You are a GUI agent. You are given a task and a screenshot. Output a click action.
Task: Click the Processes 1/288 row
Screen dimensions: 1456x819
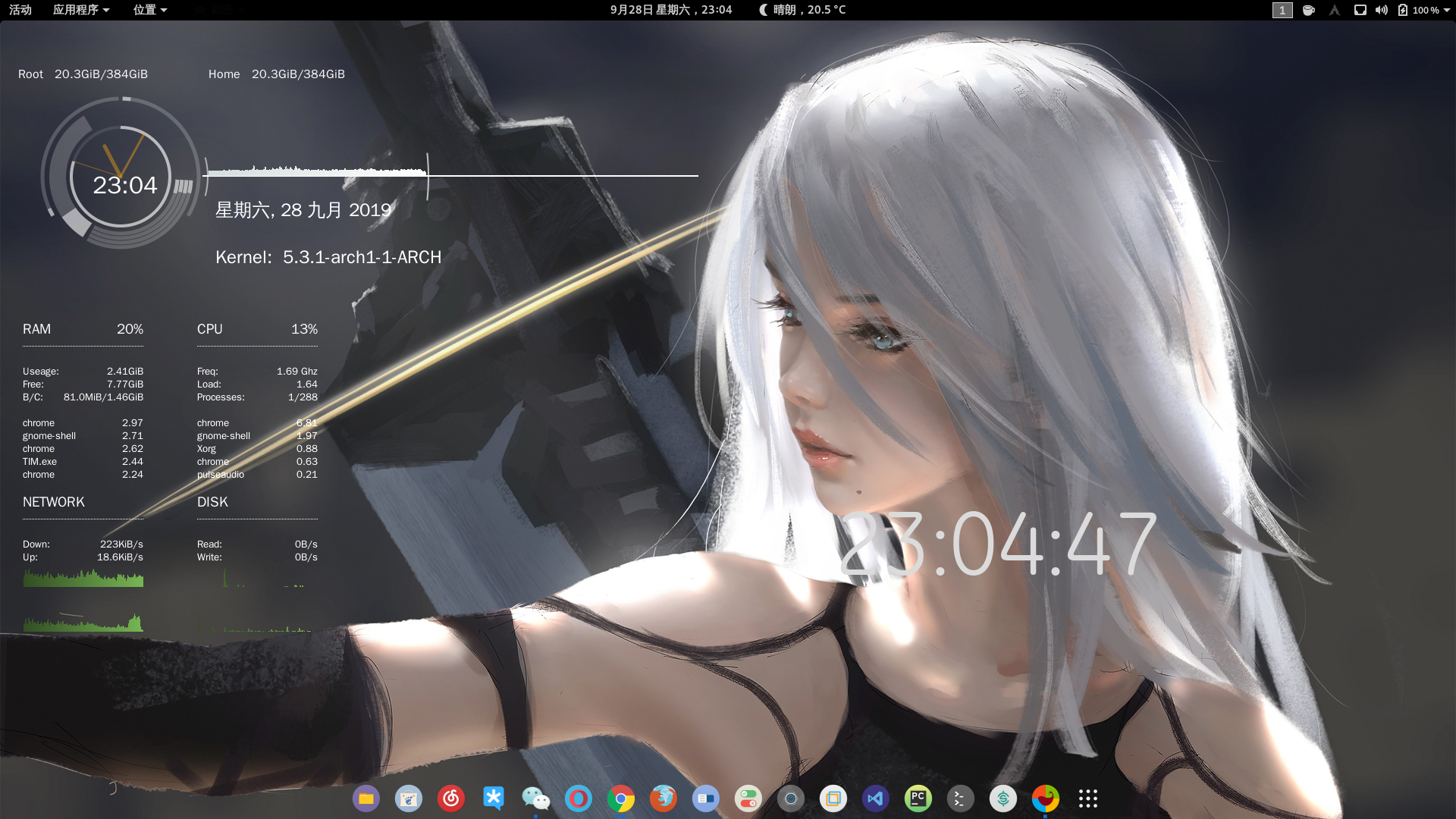(x=257, y=397)
